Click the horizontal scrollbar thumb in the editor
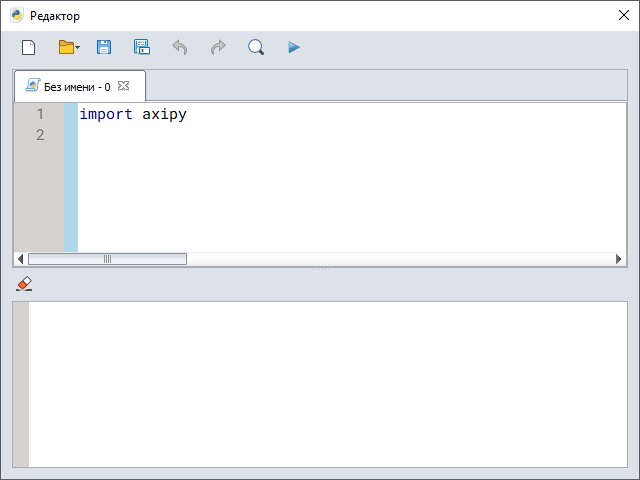This screenshot has width=640, height=480. click(107, 259)
